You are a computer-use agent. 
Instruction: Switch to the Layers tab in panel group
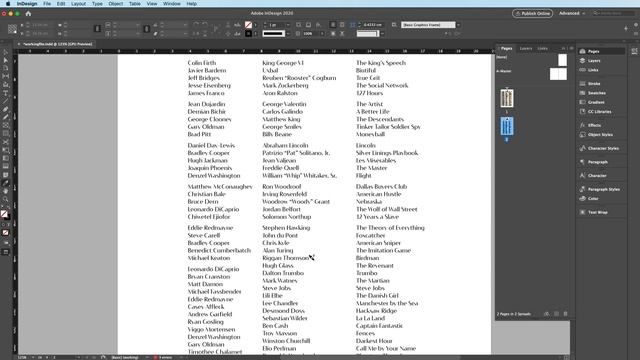(x=526, y=49)
